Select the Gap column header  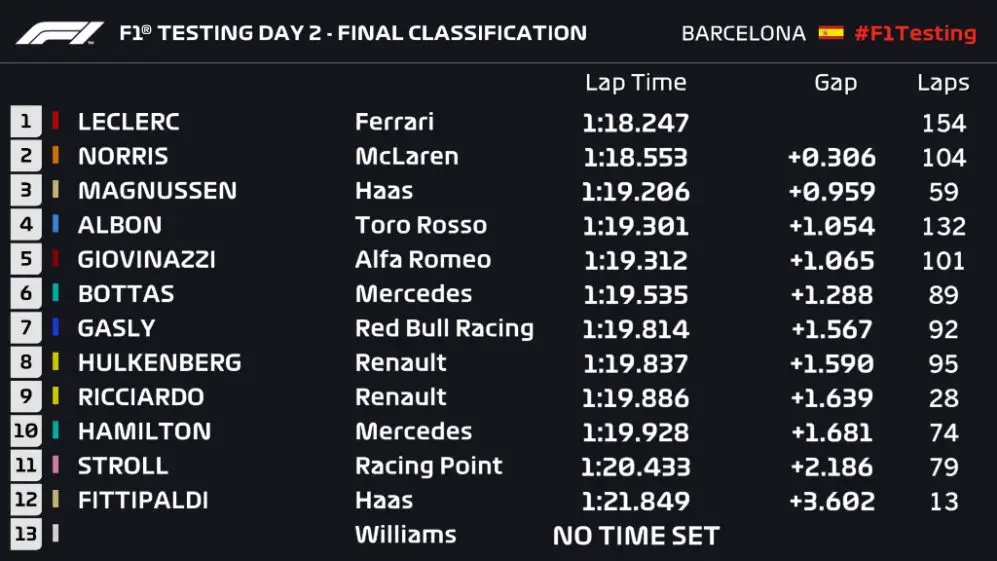coord(835,83)
